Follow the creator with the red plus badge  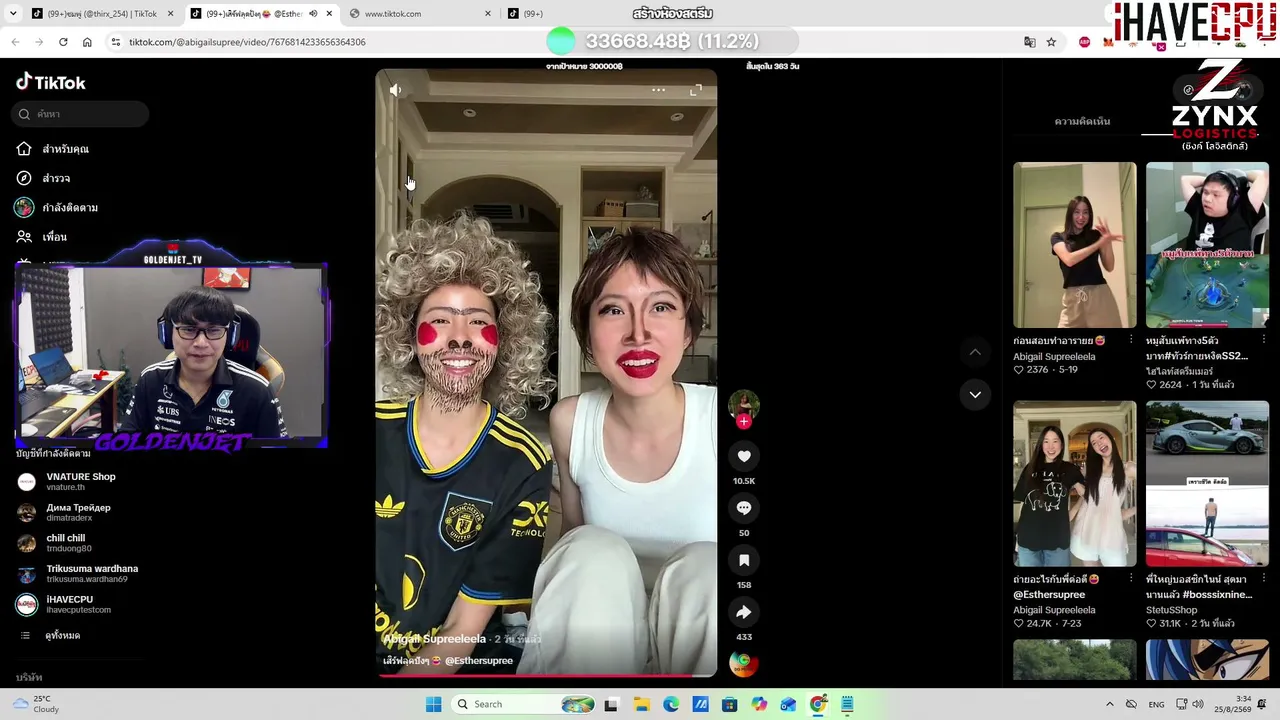coord(743,422)
